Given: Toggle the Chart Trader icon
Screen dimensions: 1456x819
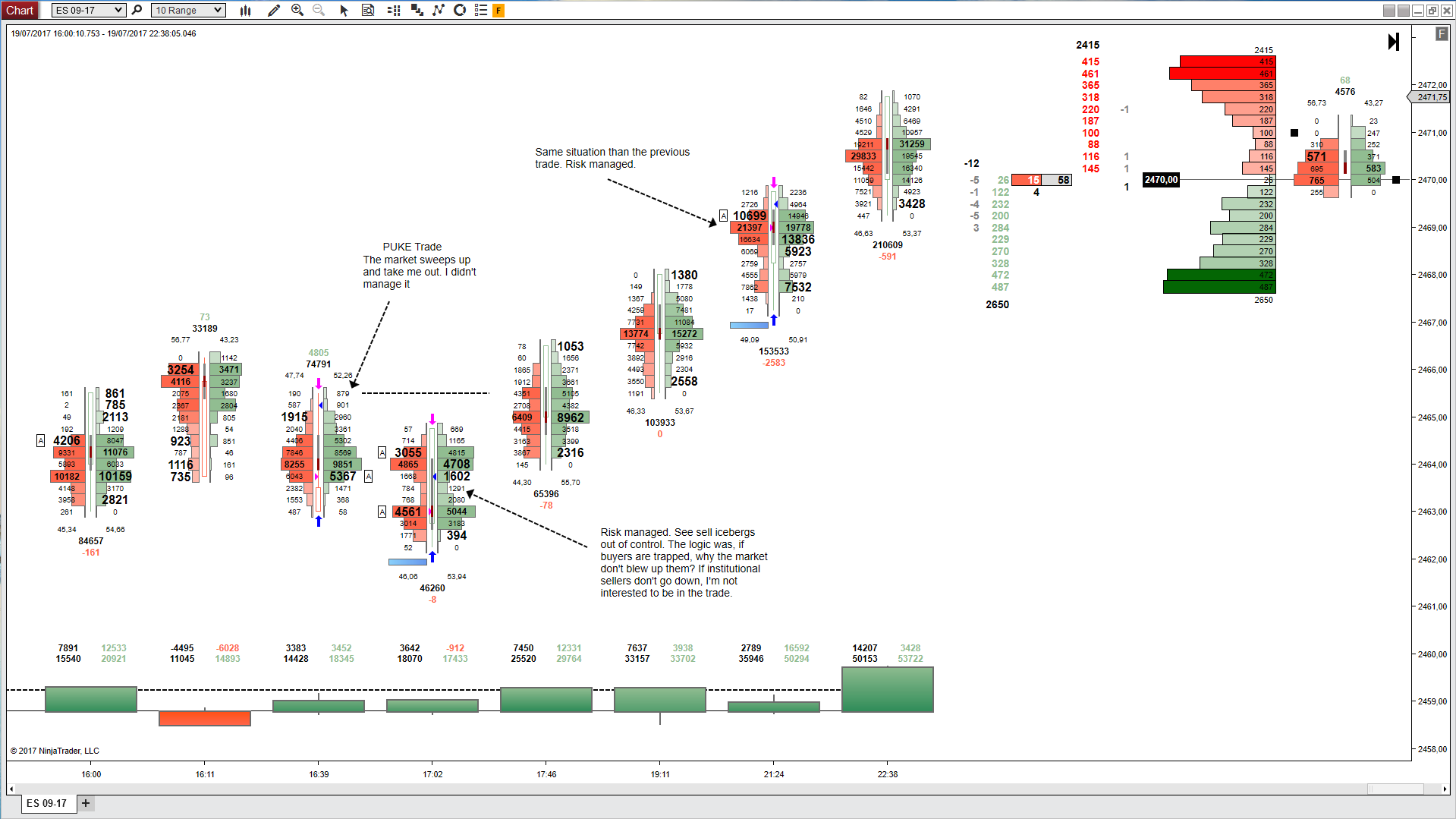Looking at the screenshot, I should [x=393, y=10].
